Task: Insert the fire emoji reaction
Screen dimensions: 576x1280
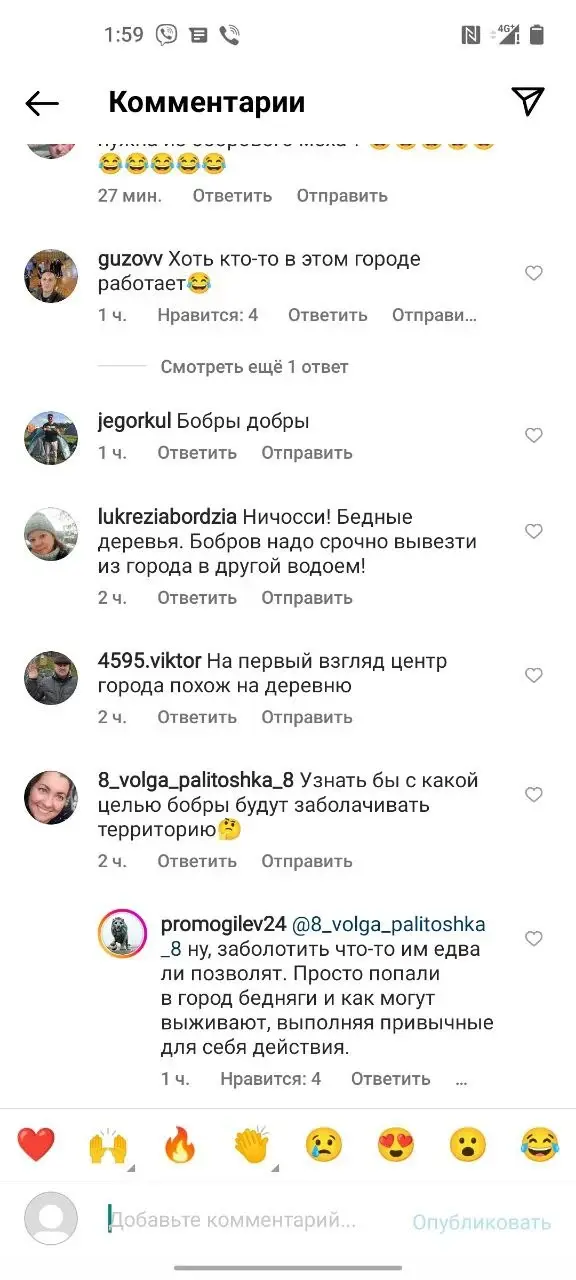Action: (x=180, y=1144)
